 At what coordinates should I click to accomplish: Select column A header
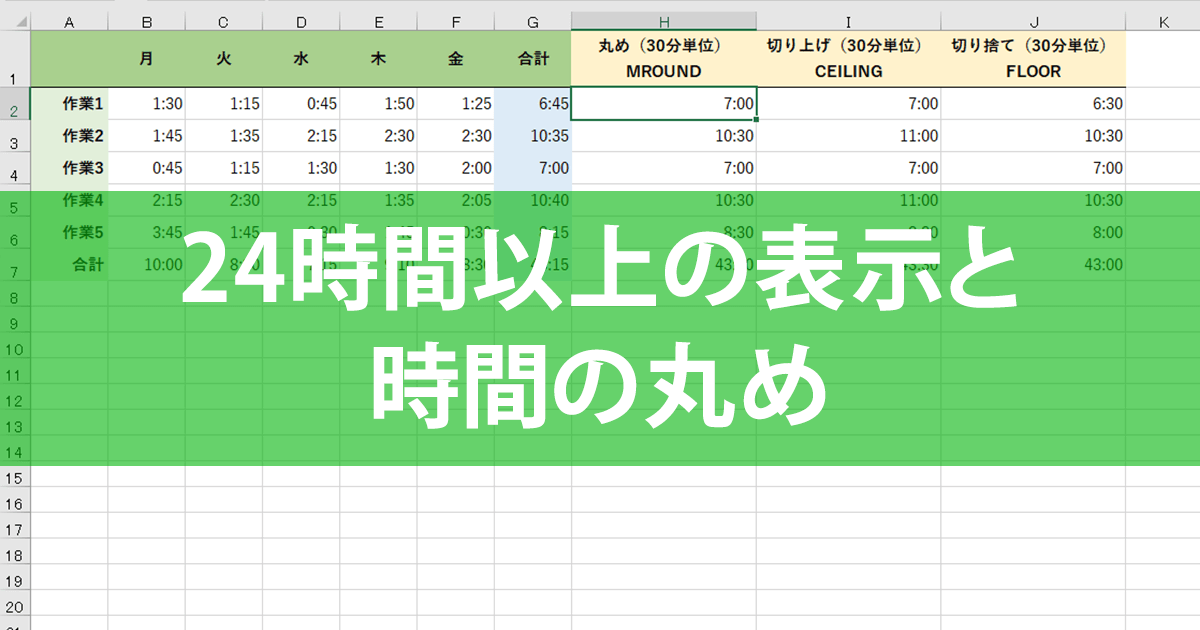69,21
